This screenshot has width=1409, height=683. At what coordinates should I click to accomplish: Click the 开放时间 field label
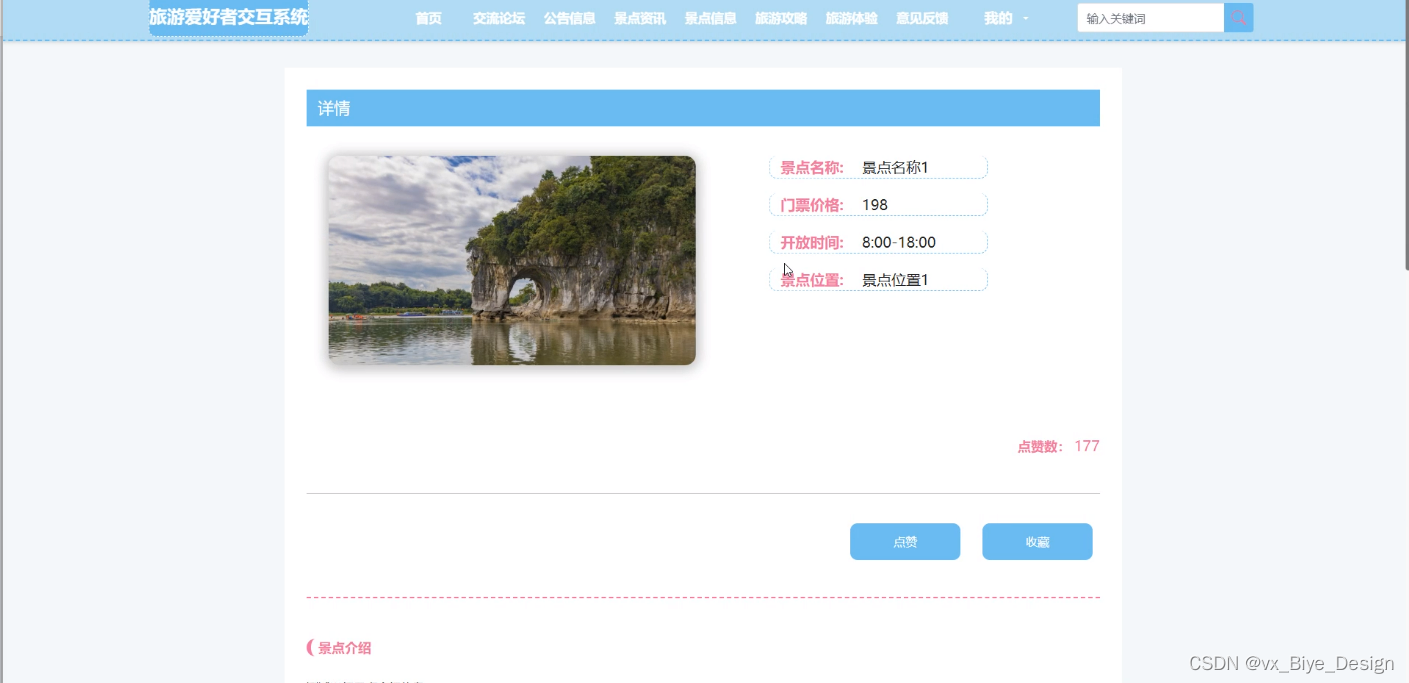click(812, 242)
